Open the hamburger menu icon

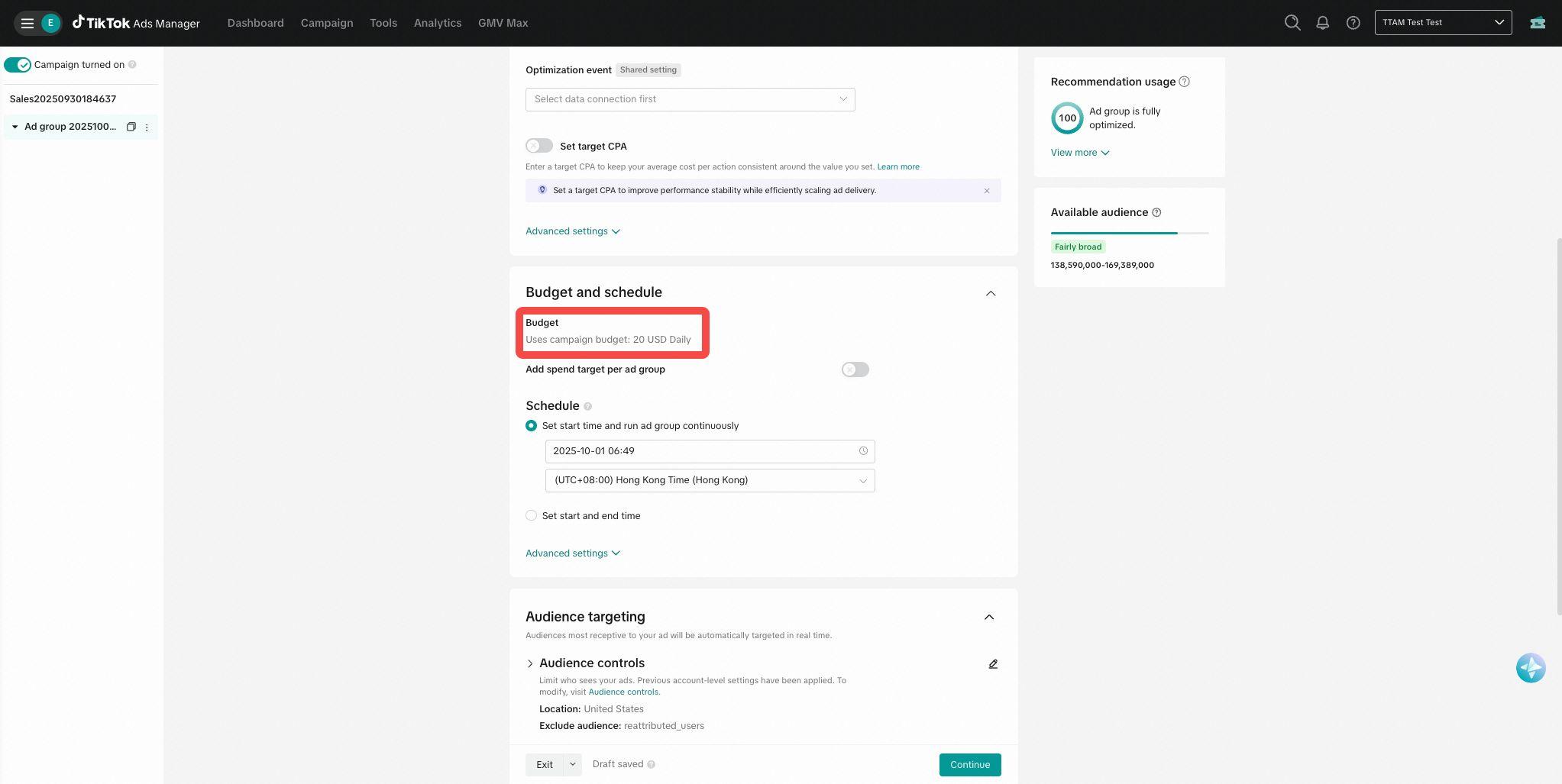(x=27, y=23)
